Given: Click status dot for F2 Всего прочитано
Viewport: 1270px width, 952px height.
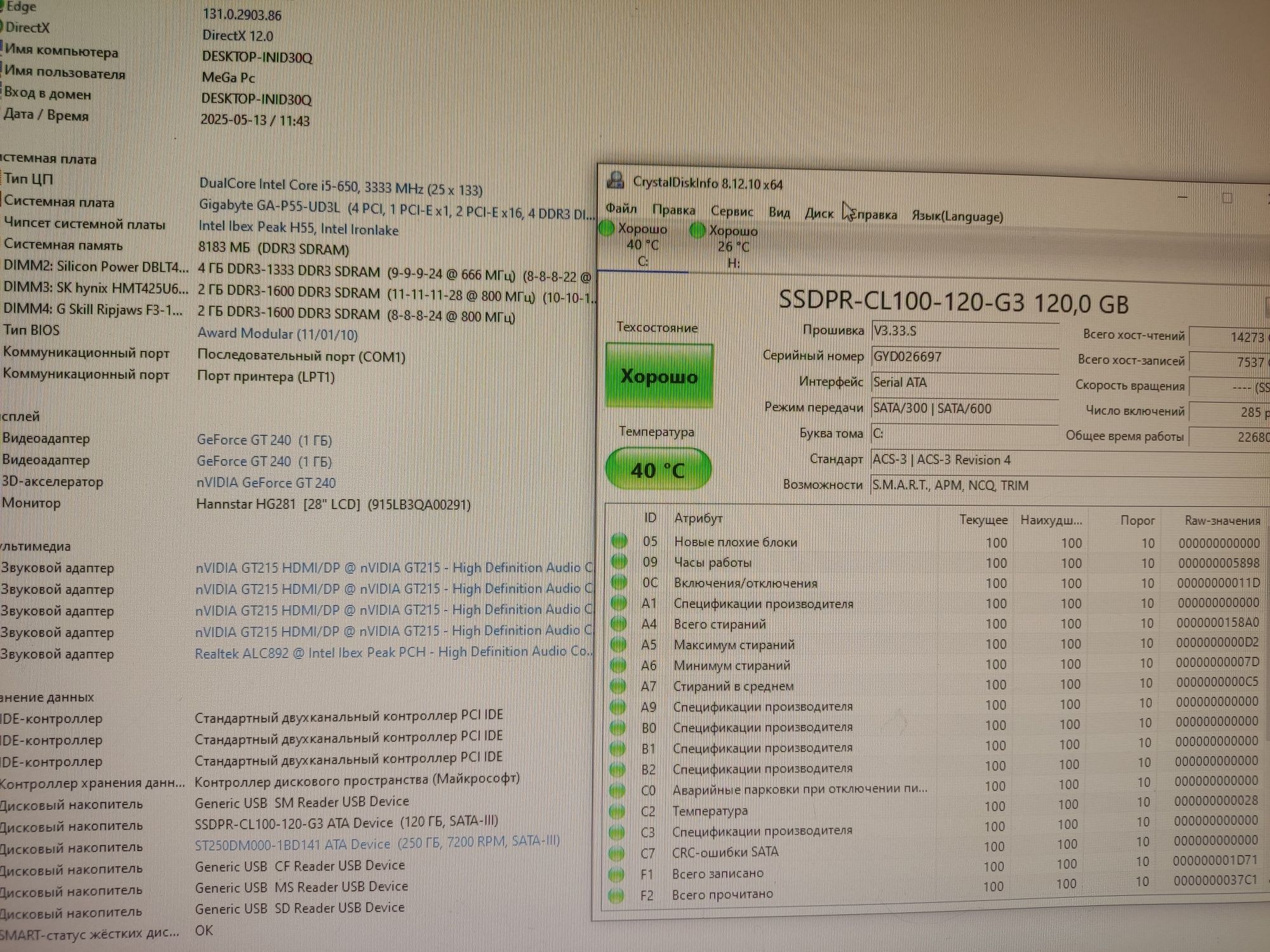Looking at the screenshot, I should tap(615, 895).
